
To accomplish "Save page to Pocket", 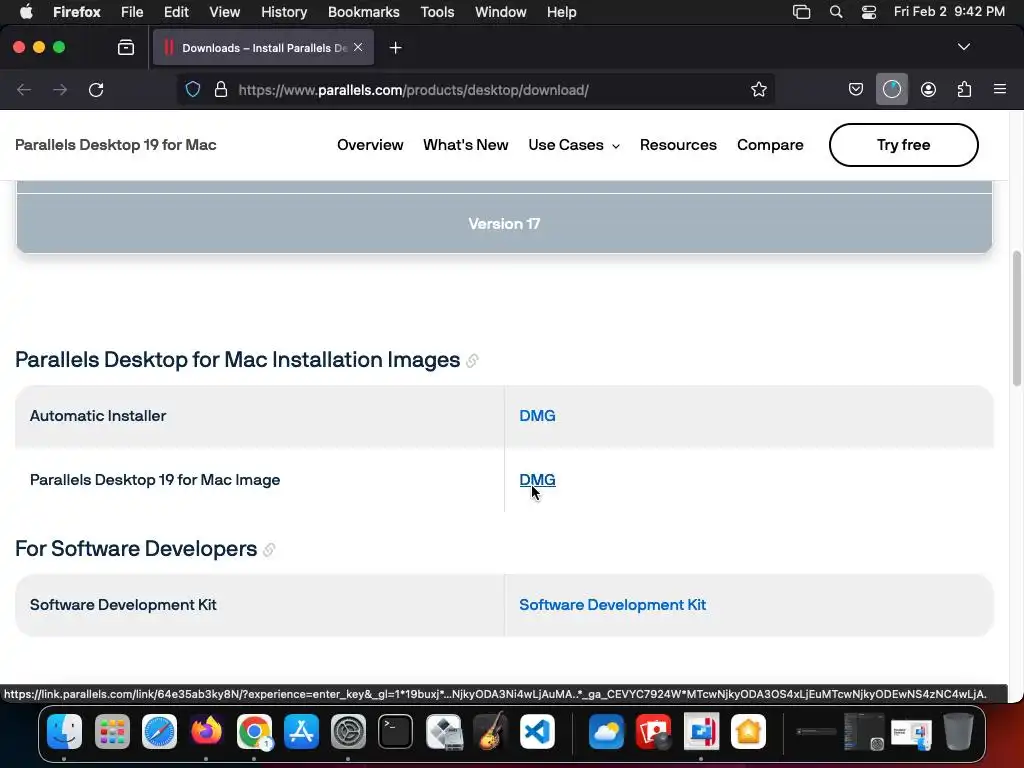I will (856, 89).
